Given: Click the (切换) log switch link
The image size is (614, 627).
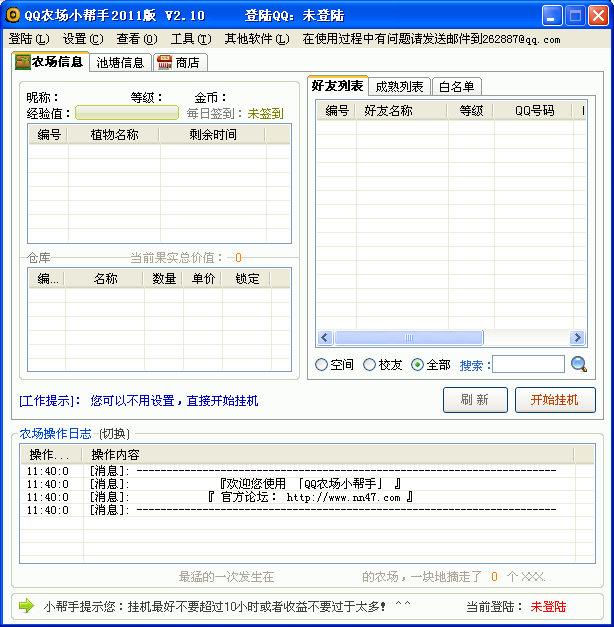Looking at the screenshot, I should pos(114,433).
